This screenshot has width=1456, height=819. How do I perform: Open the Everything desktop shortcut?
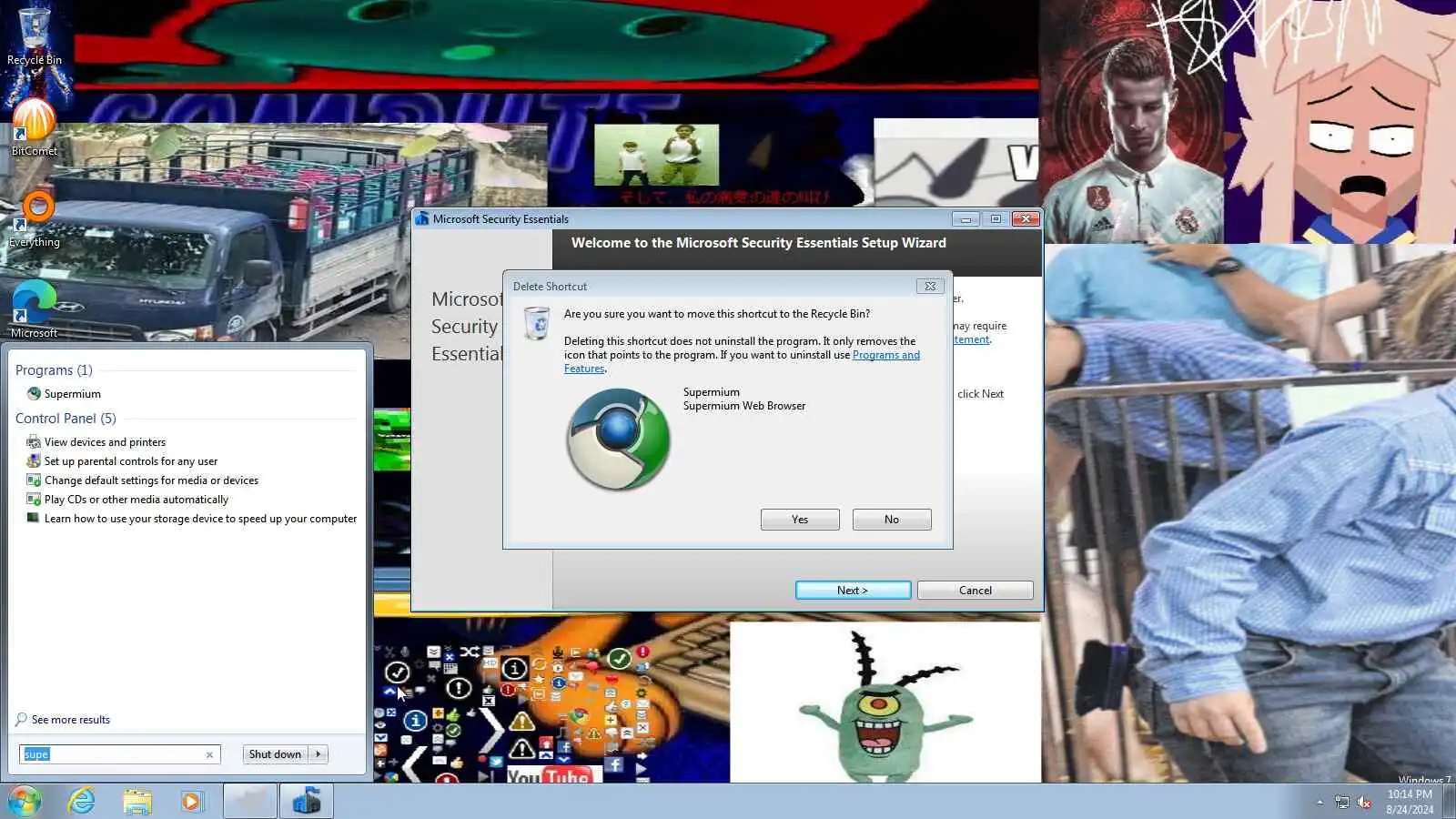point(35,218)
